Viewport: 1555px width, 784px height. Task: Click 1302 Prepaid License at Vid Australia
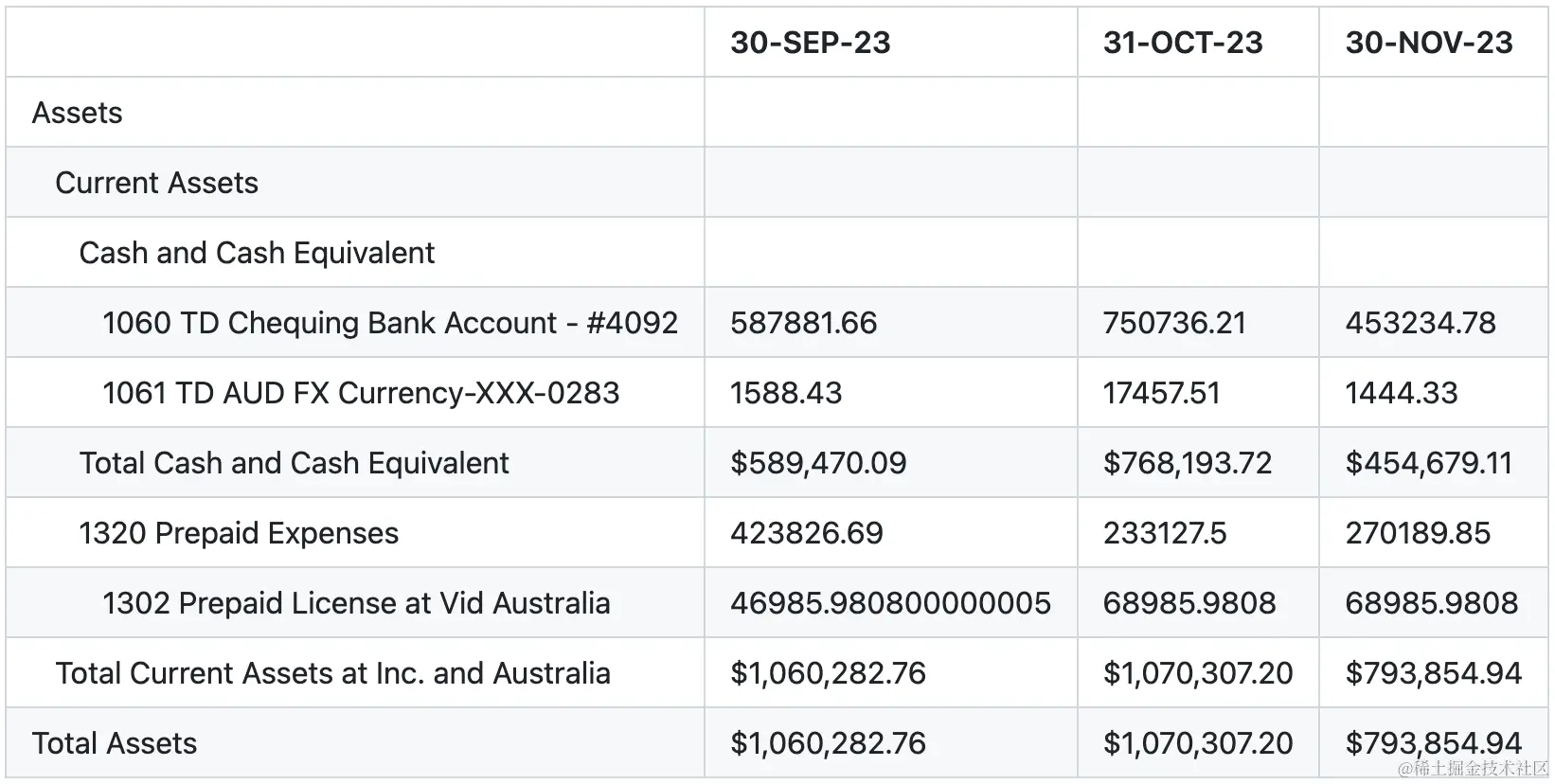pyautogui.click(x=355, y=603)
